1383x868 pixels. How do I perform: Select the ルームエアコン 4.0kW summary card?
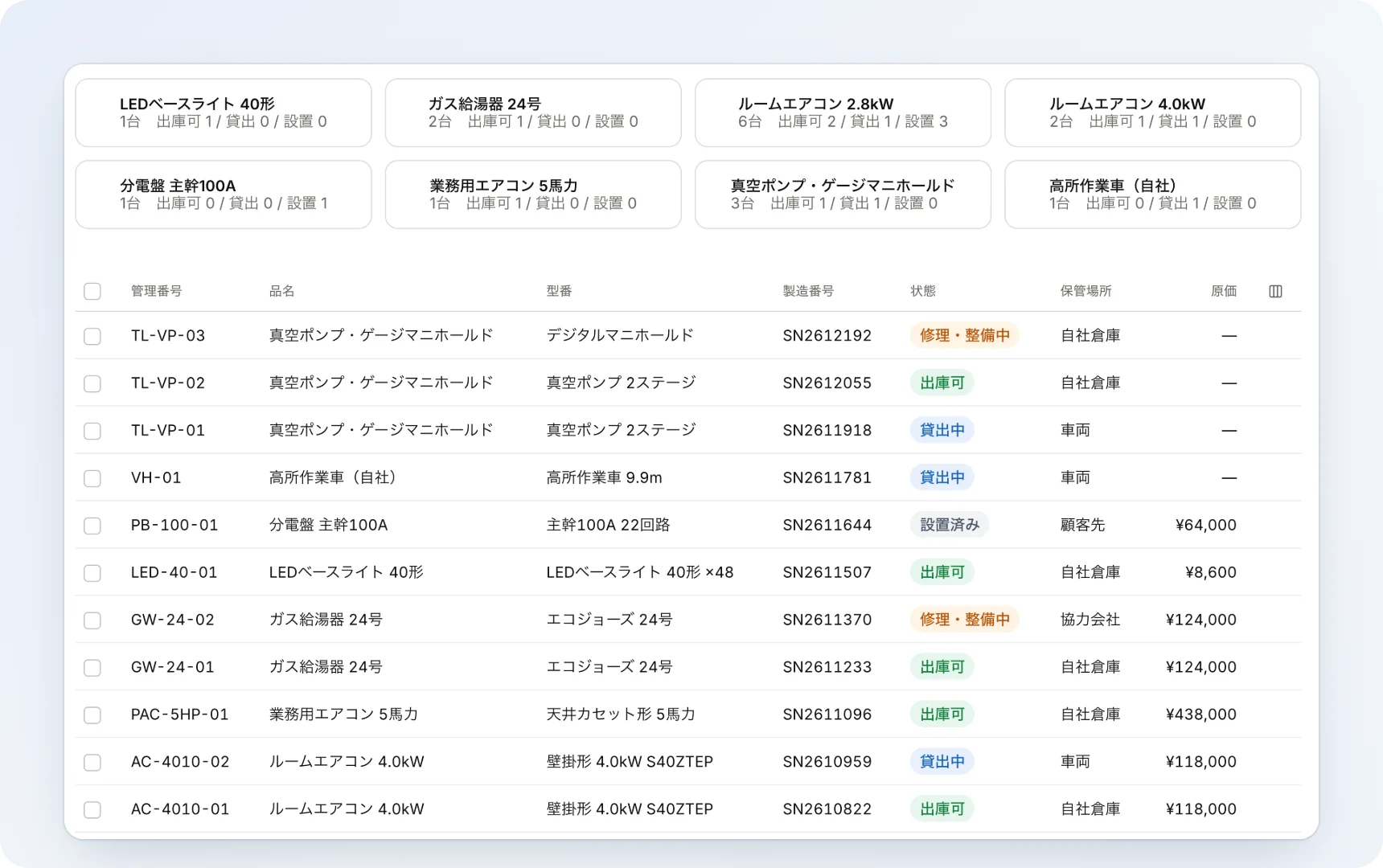click(x=1153, y=113)
